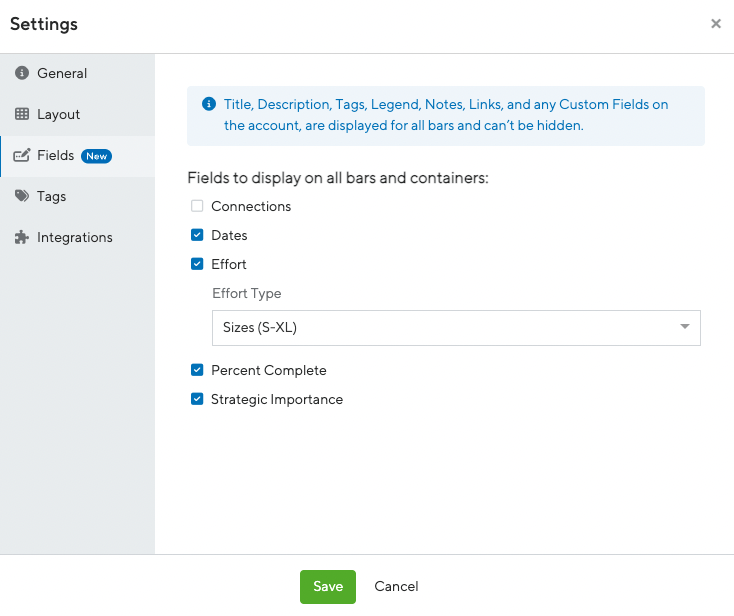Click the Sizes (S-XL) combo box
Image resolution: width=734 pixels, height=616 pixels.
[456, 328]
